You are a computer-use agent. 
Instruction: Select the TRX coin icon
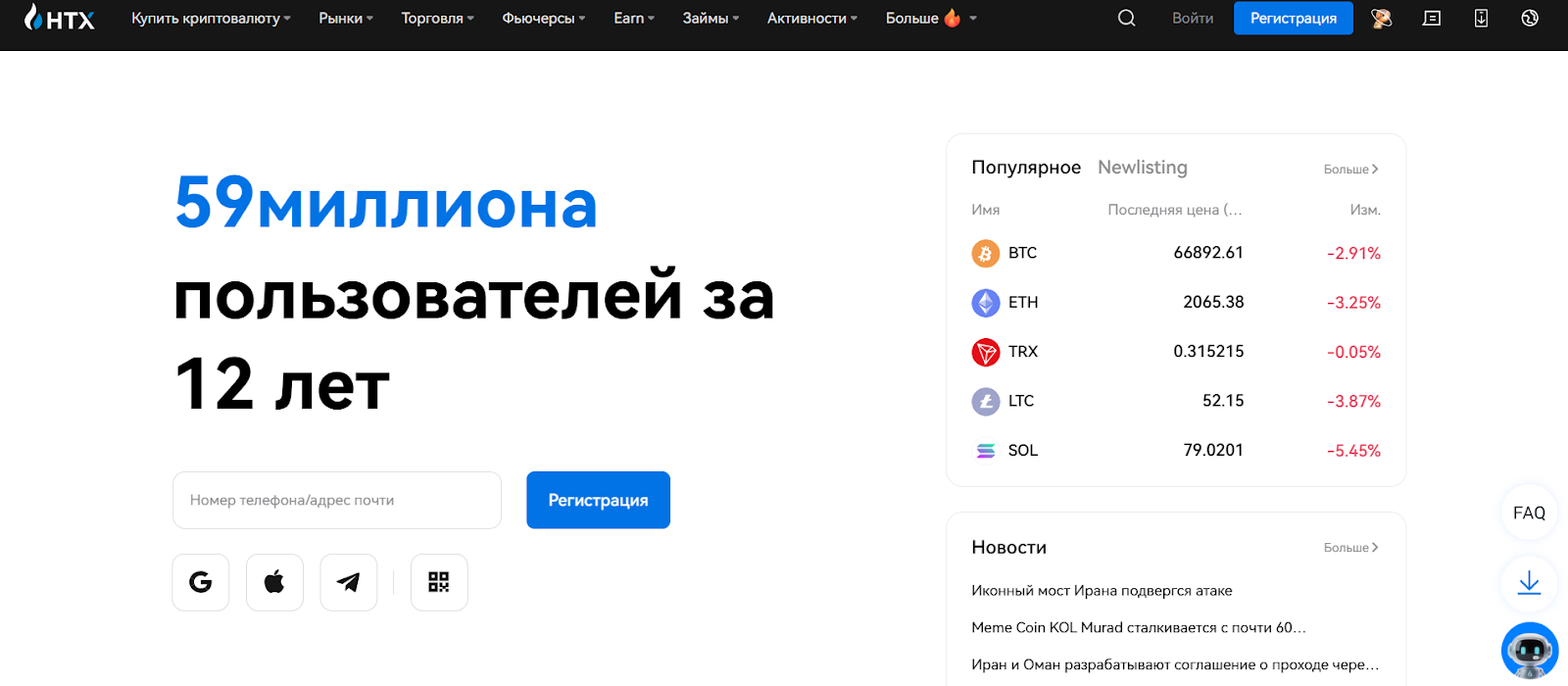[986, 352]
